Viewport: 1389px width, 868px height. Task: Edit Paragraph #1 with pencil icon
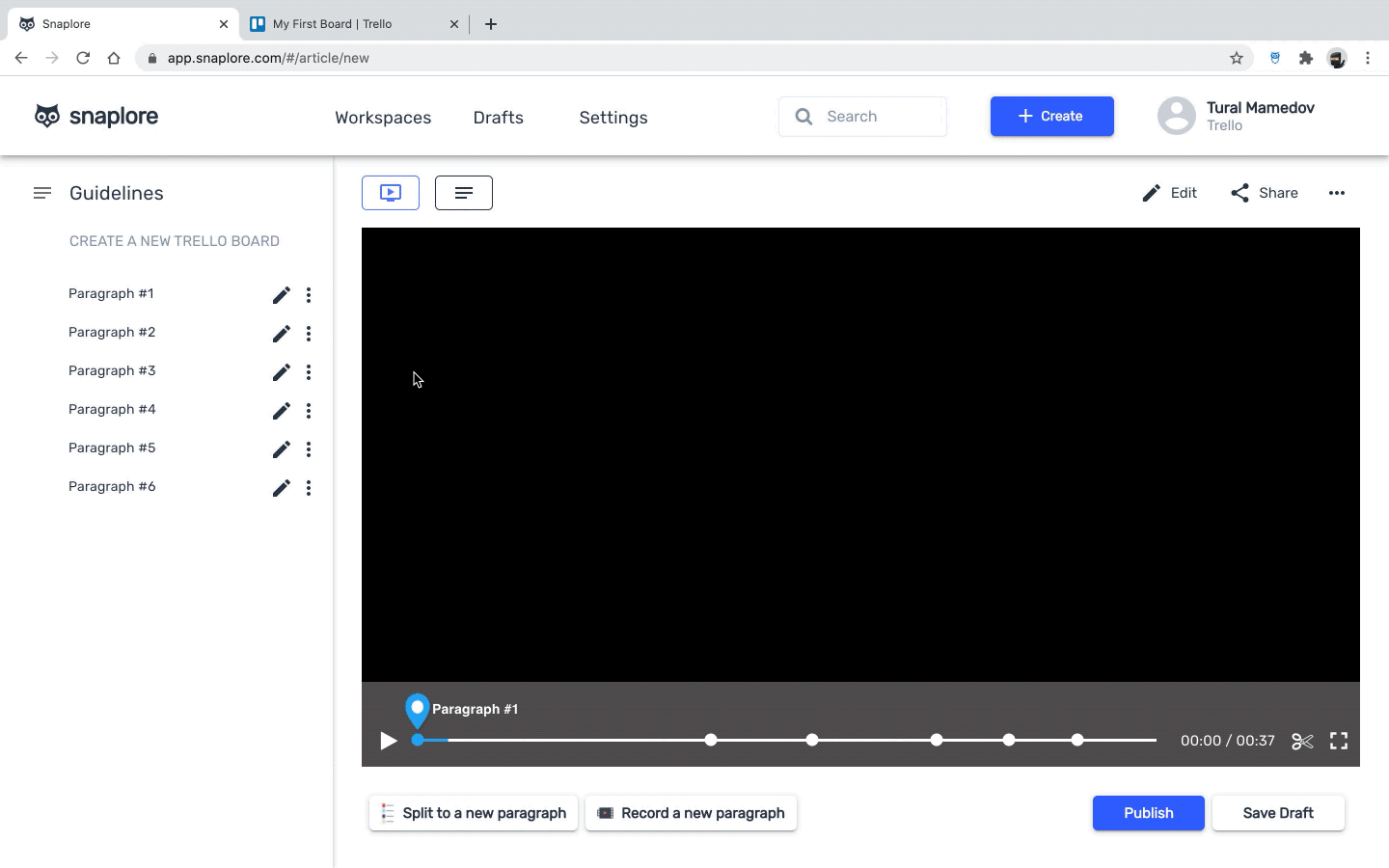(281, 295)
